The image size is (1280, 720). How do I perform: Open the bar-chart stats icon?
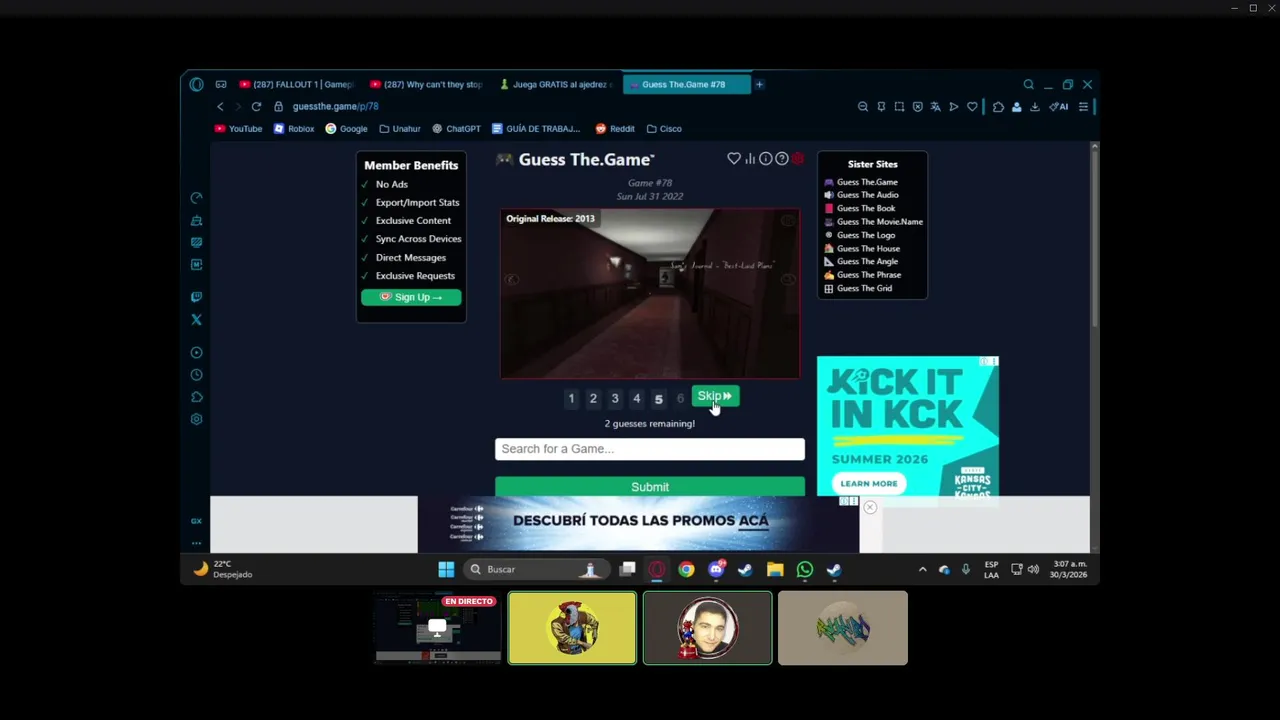750,159
